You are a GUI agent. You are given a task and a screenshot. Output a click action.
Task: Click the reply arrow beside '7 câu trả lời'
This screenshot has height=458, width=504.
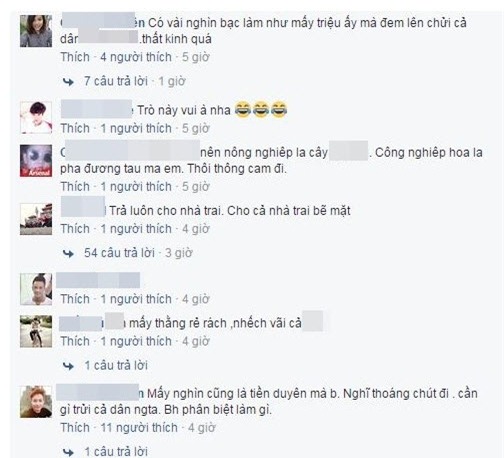coord(68,82)
